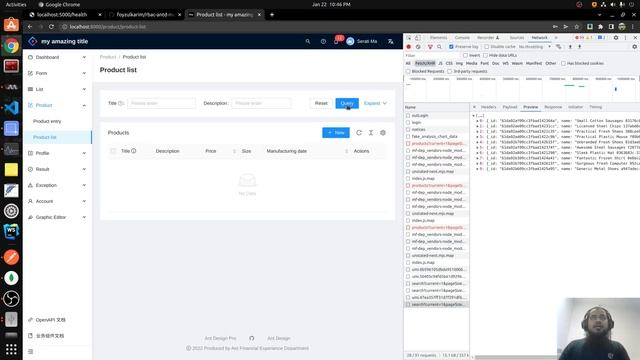The image size is (640, 360).
Task: Open the Show Applications grid in dock
Action: (11, 349)
